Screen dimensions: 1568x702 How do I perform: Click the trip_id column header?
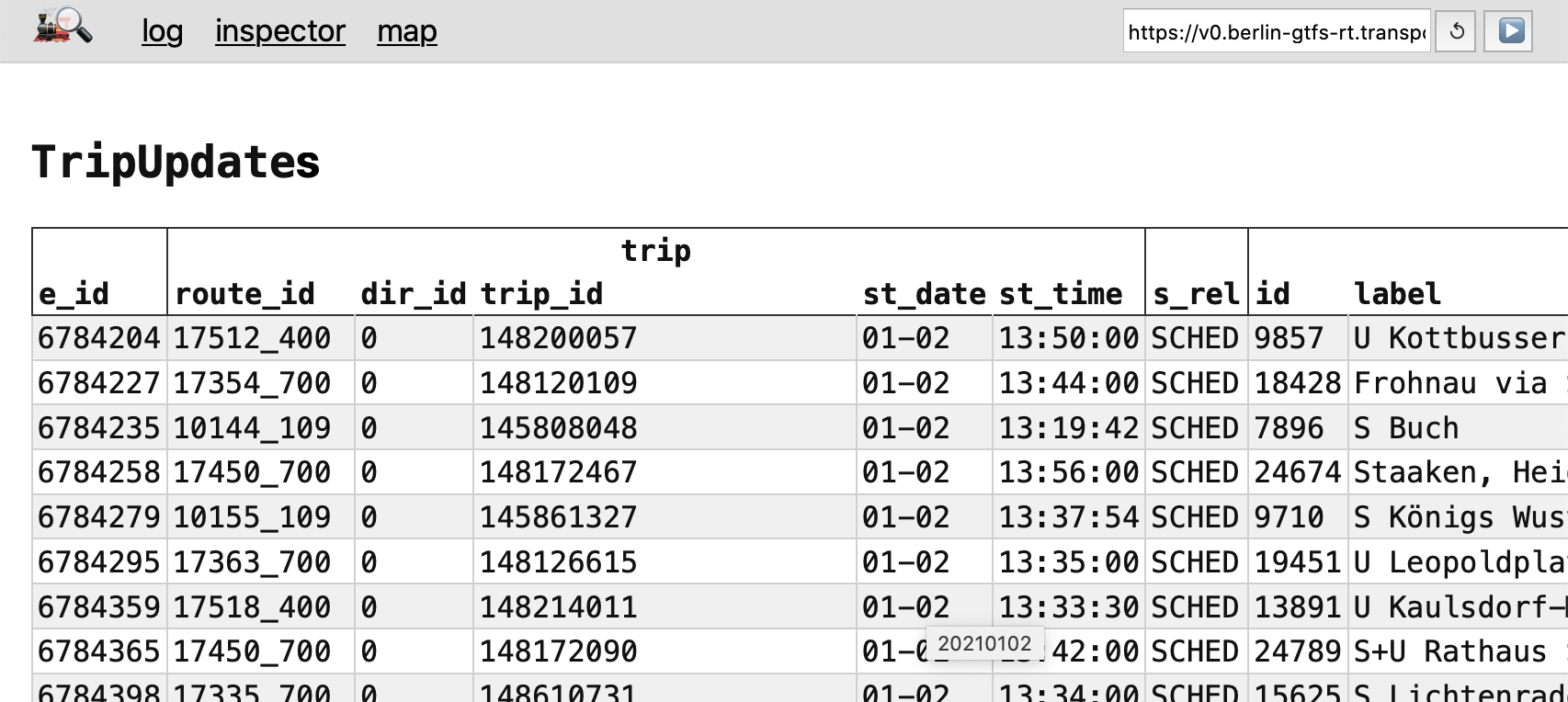(542, 294)
